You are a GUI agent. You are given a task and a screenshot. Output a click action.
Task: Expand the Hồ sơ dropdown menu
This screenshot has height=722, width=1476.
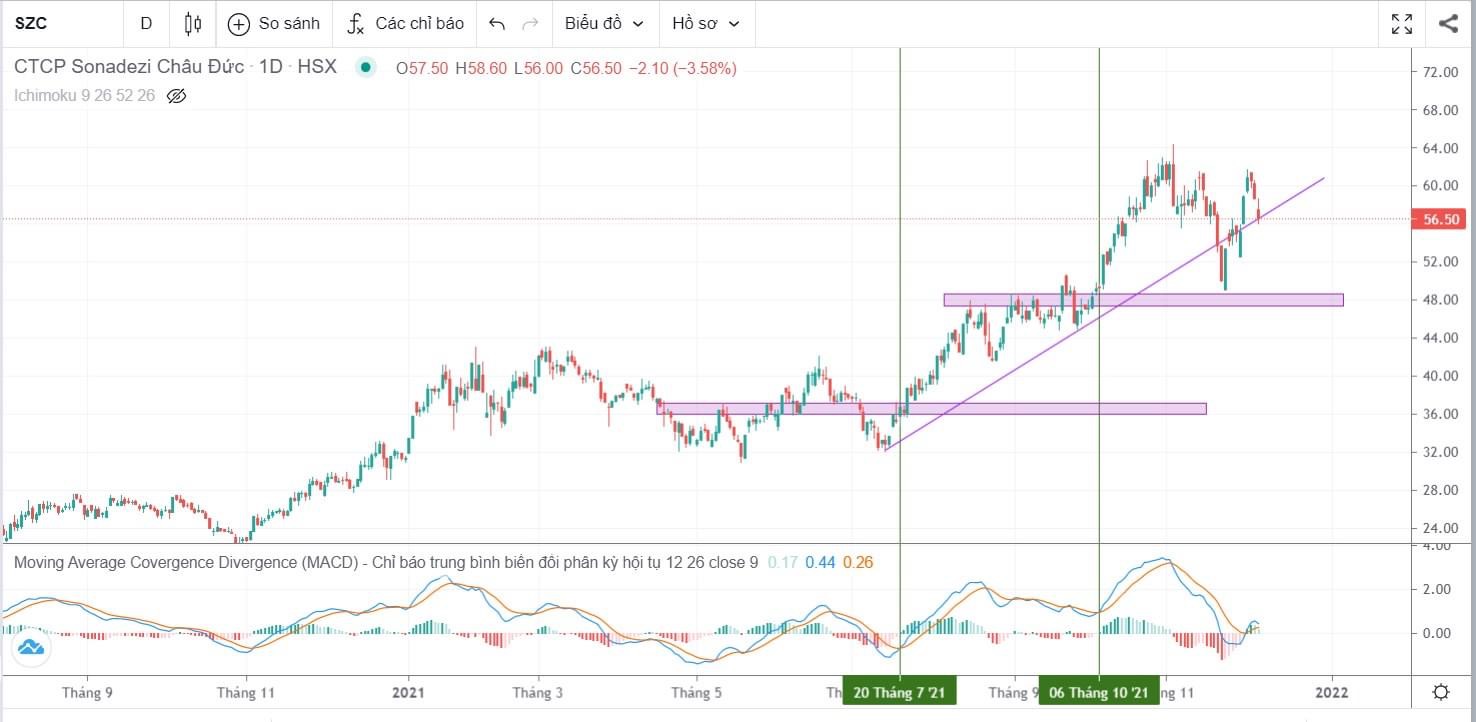[706, 23]
